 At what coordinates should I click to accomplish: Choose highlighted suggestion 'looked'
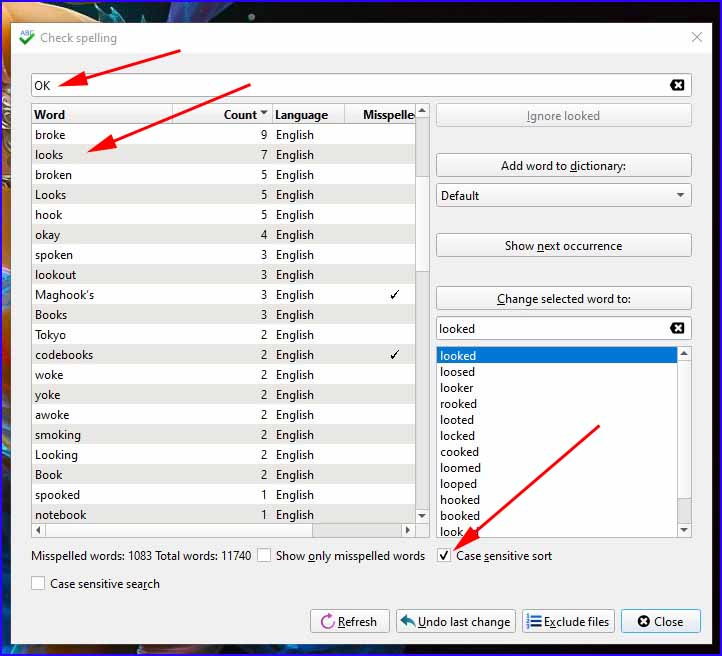[x=557, y=355]
